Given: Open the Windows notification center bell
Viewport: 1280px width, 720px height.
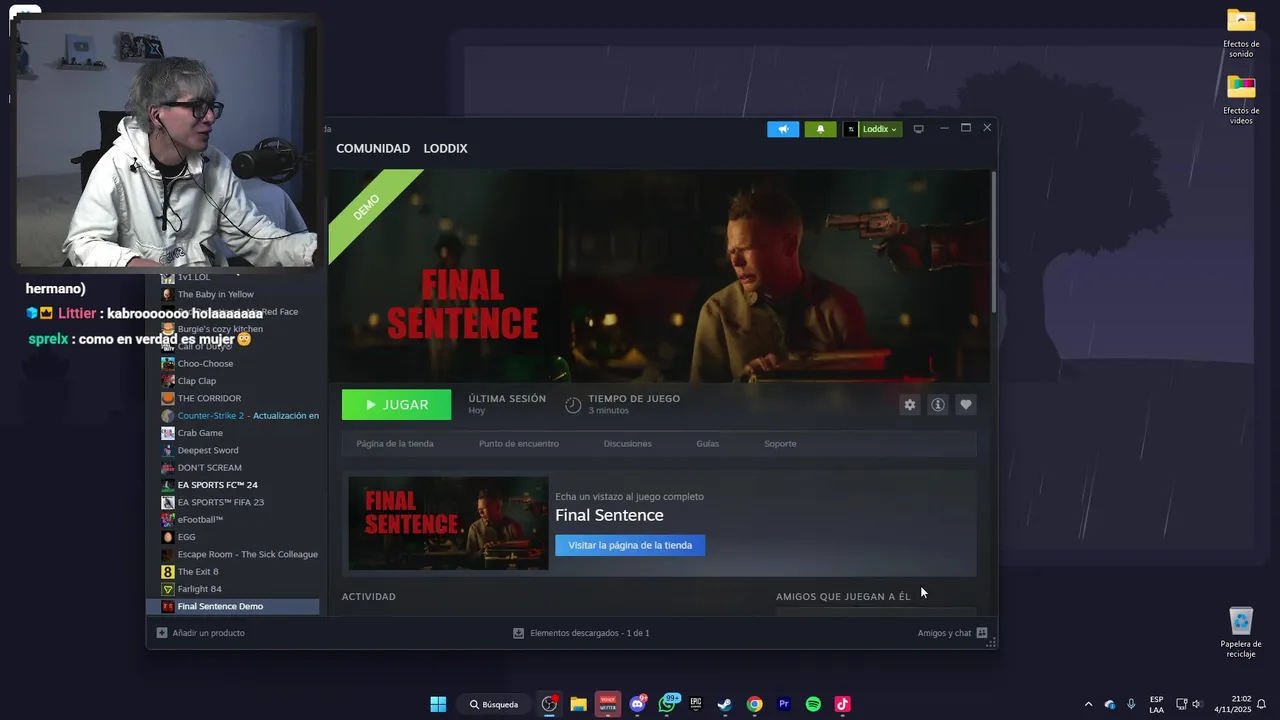Looking at the screenshot, I should [1261, 704].
